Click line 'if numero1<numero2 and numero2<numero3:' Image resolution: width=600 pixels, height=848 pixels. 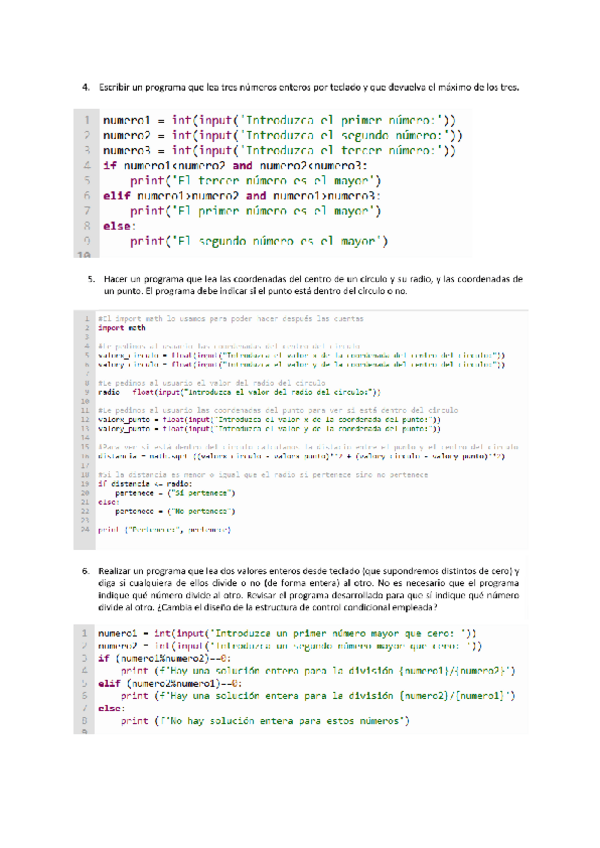click(235, 165)
